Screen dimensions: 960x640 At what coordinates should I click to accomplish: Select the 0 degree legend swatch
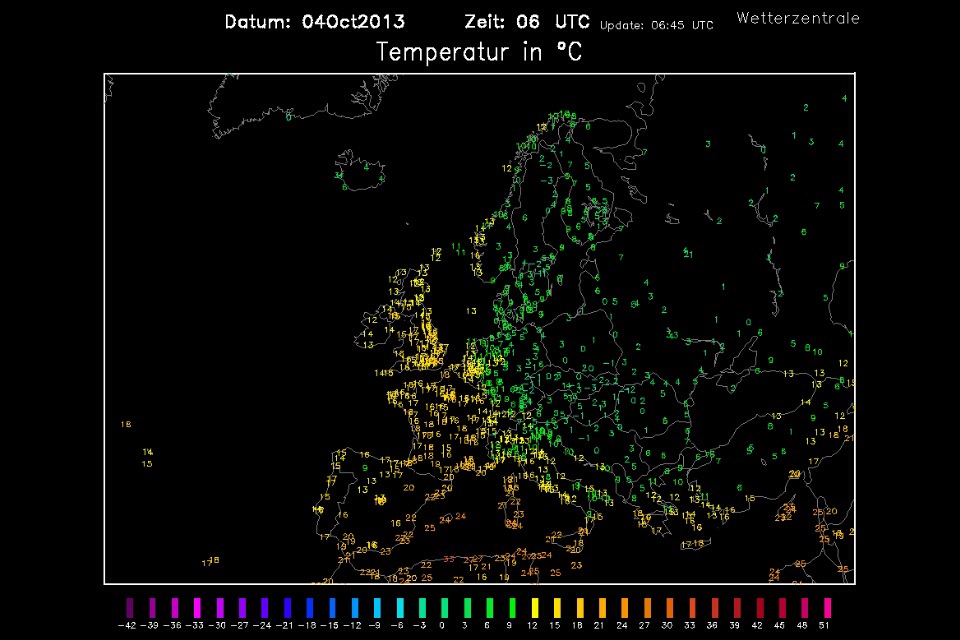(444, 607)
